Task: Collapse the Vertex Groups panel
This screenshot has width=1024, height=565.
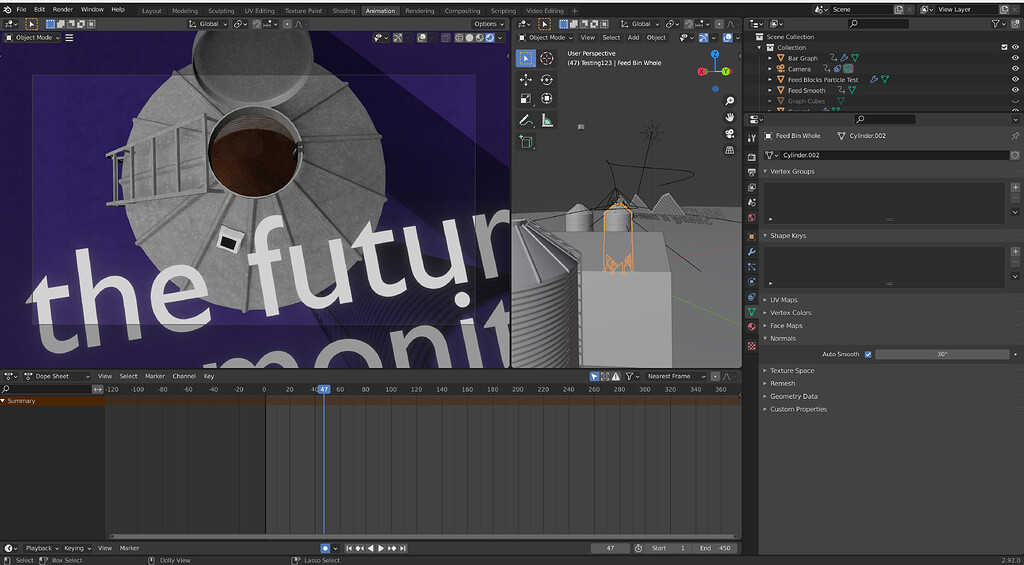Action: click(x=792, y=171)
